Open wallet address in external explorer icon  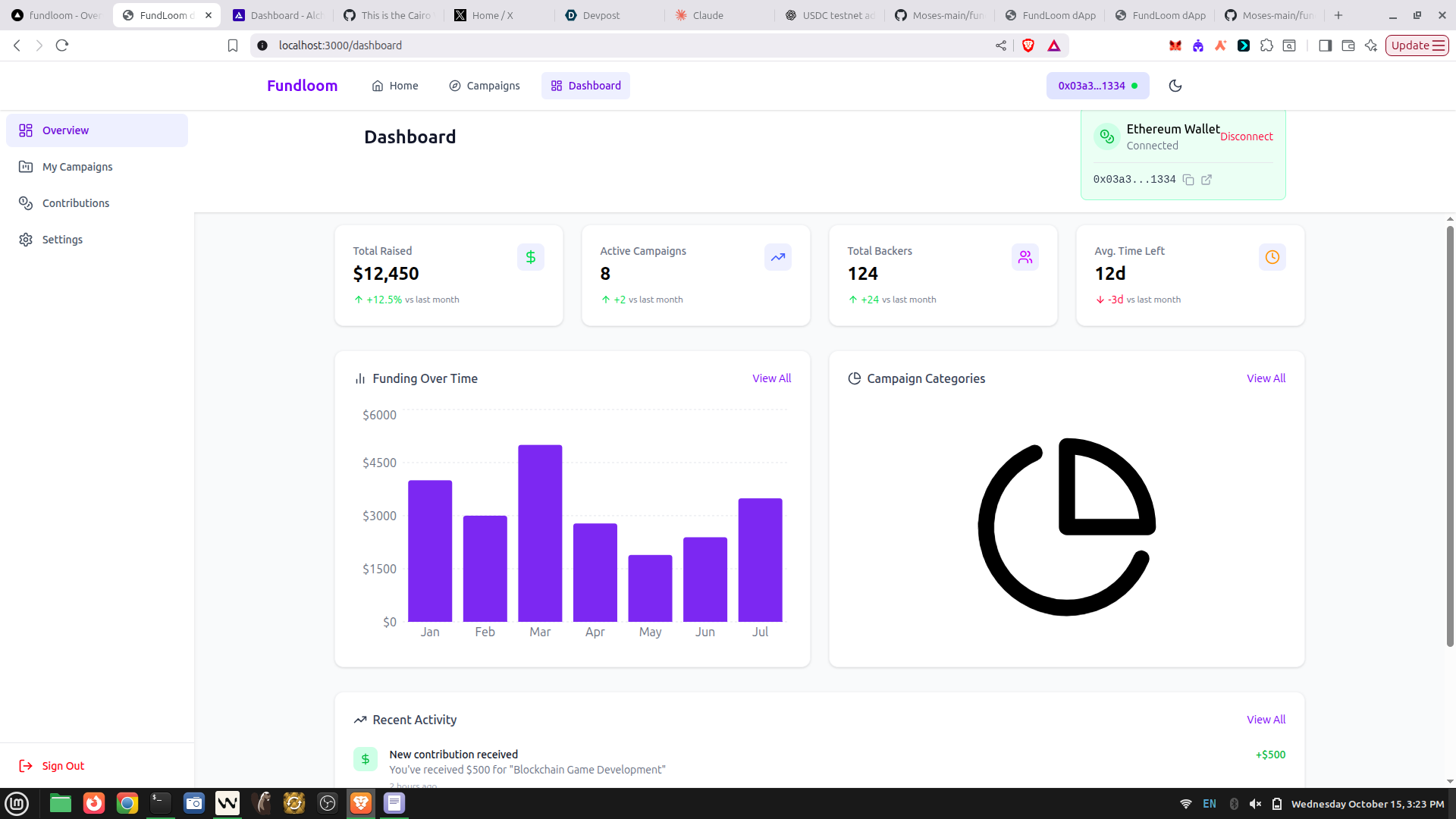point(1207,180)
